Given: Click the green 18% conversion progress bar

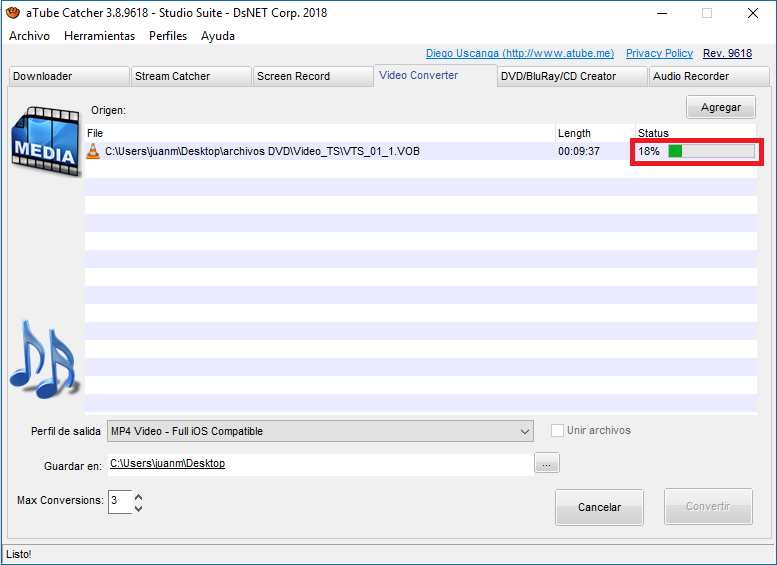Looking at the screenshot, I should (x=711, y=151).
